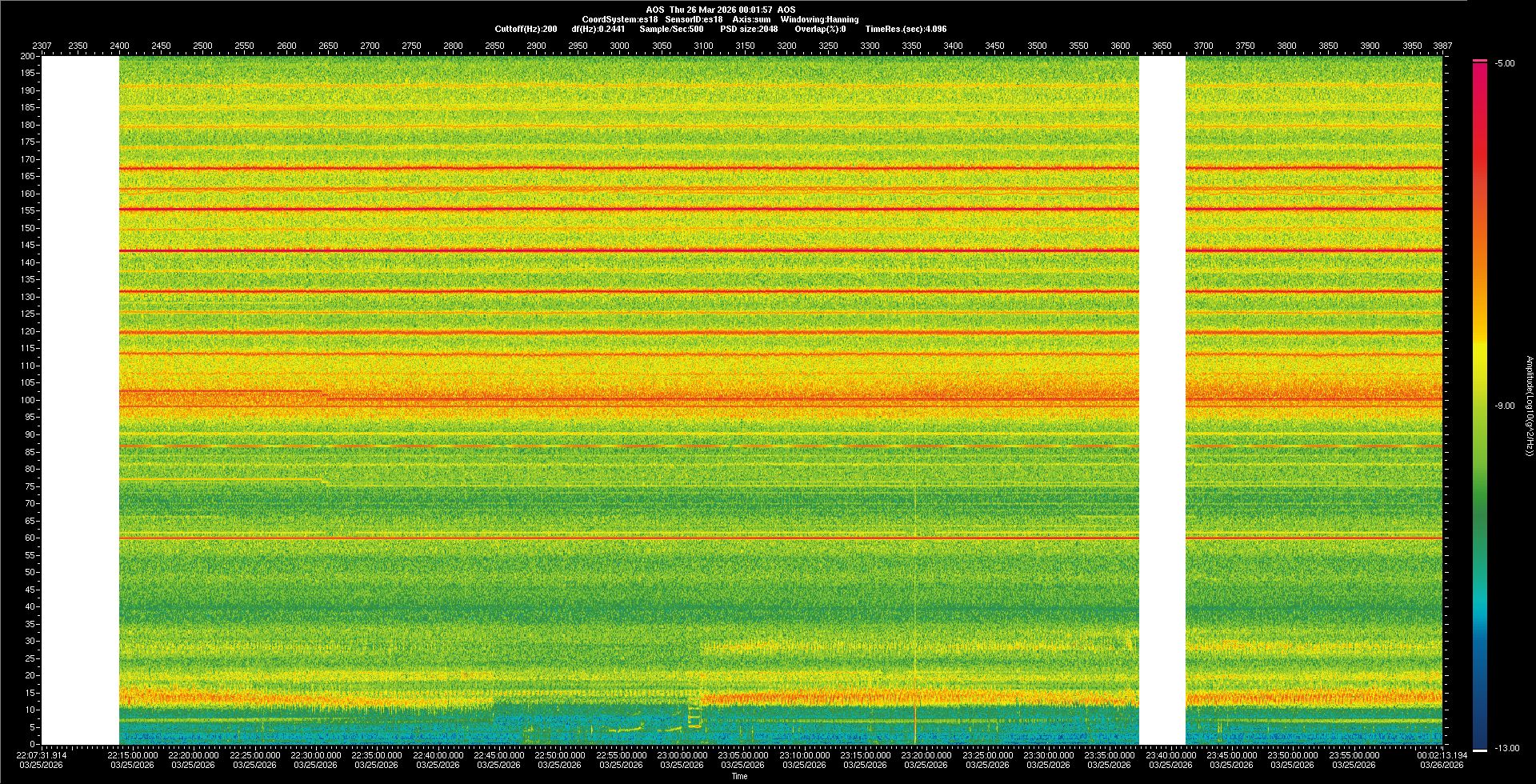Click the 100 Hz label on the frequency axis
The image size is (1536, 784).
coord(27,400)
